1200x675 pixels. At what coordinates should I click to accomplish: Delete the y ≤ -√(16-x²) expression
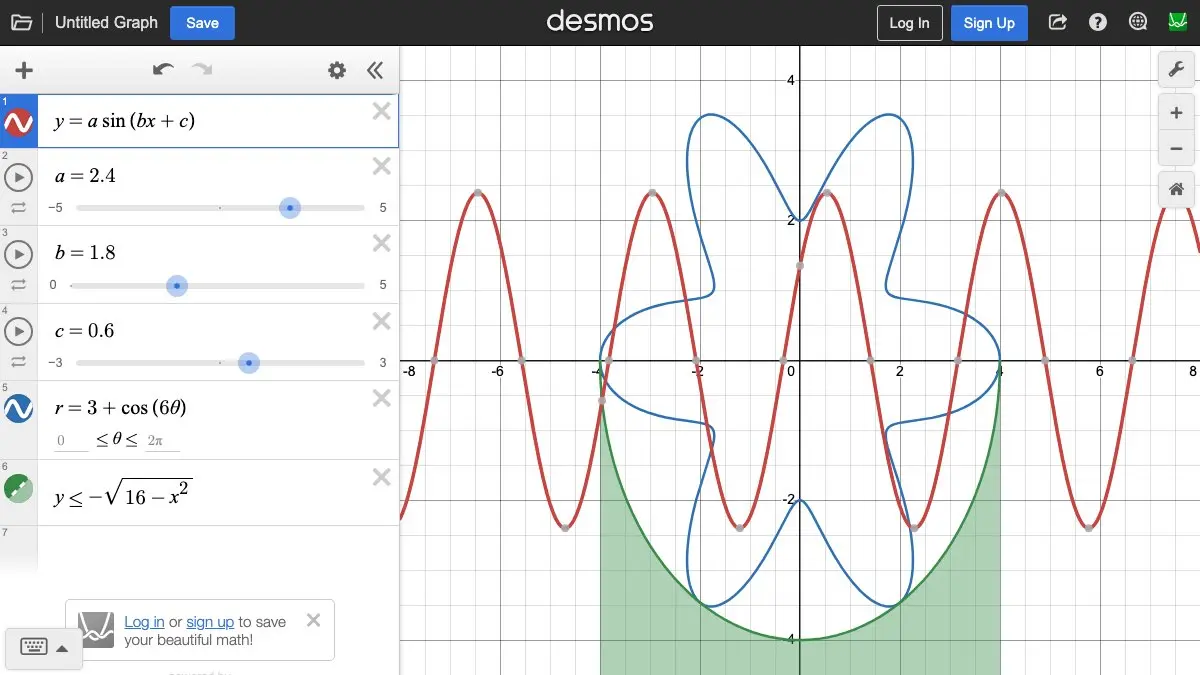click(381, 477)
